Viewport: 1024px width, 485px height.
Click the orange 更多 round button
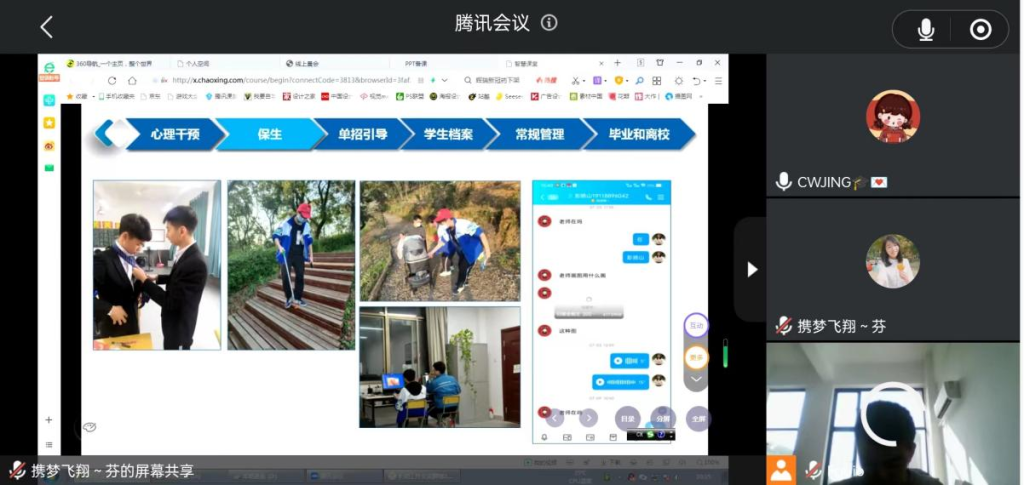696,357
